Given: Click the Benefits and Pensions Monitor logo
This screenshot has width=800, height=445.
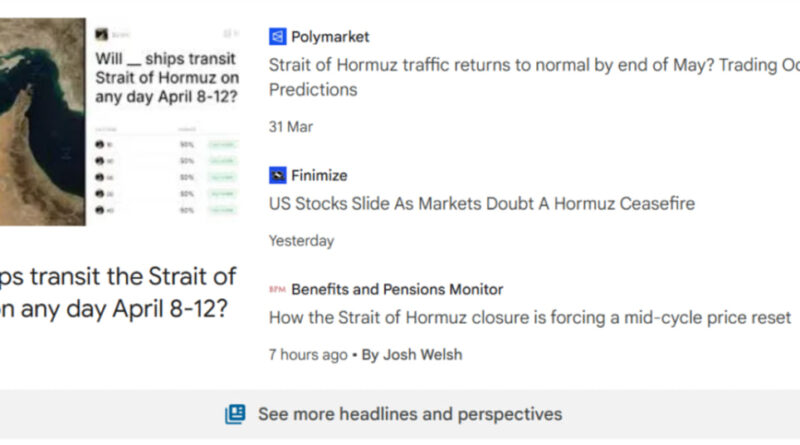Looking at the screenshot, I should pos(278,290).
